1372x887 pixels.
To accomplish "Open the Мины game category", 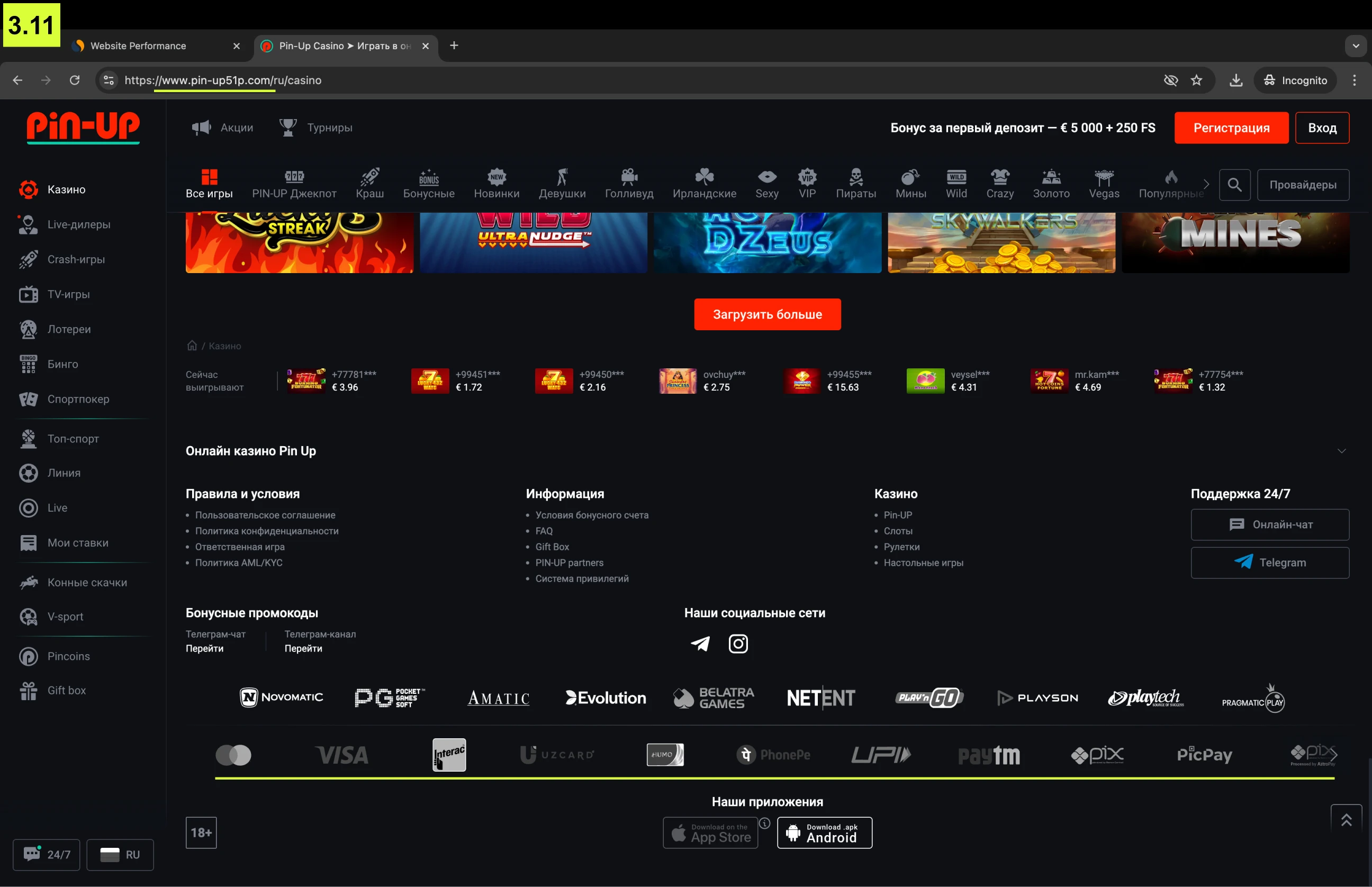I will point(910,184).
